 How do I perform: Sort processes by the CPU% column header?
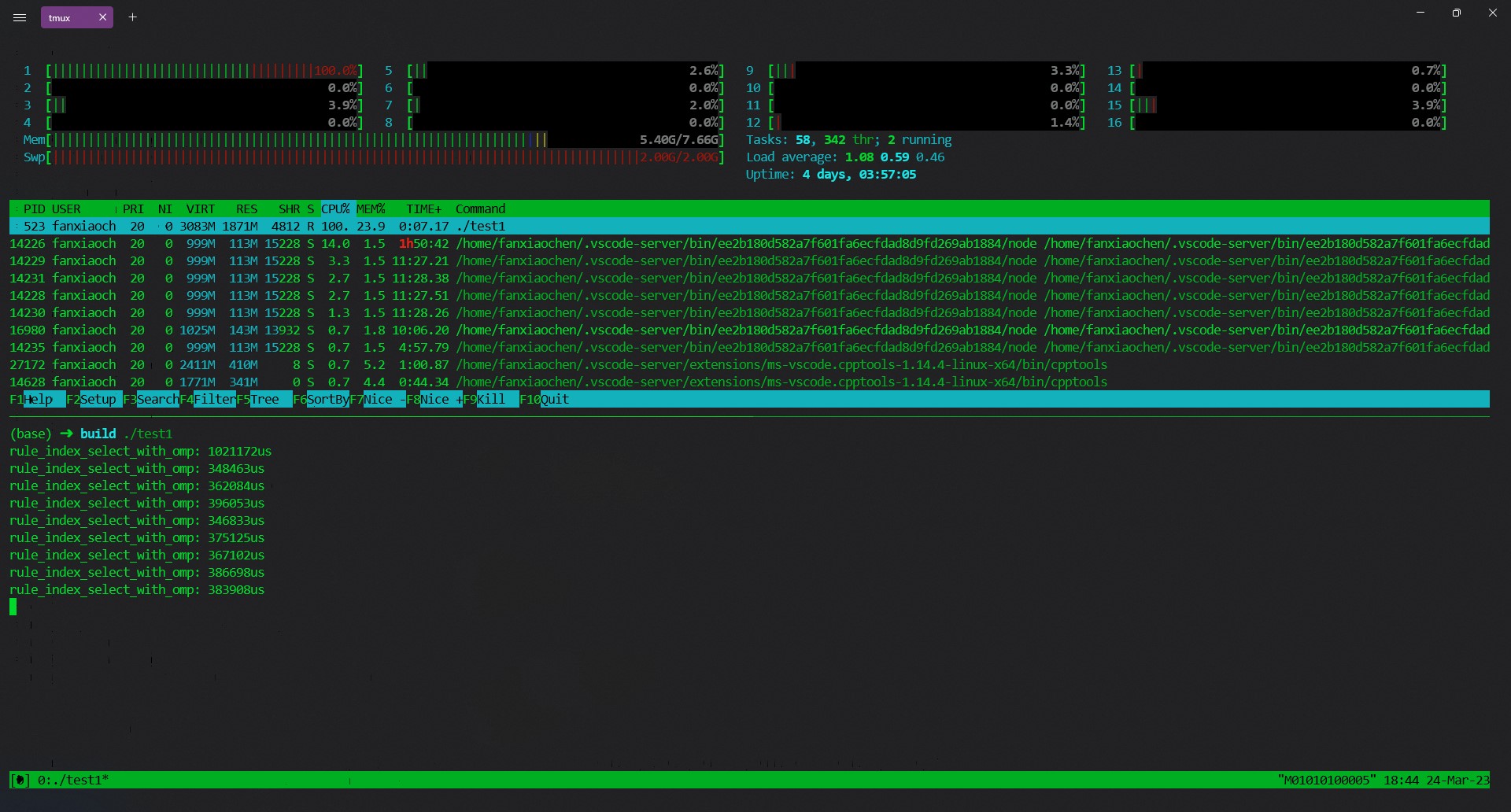(x=334, y=209)
